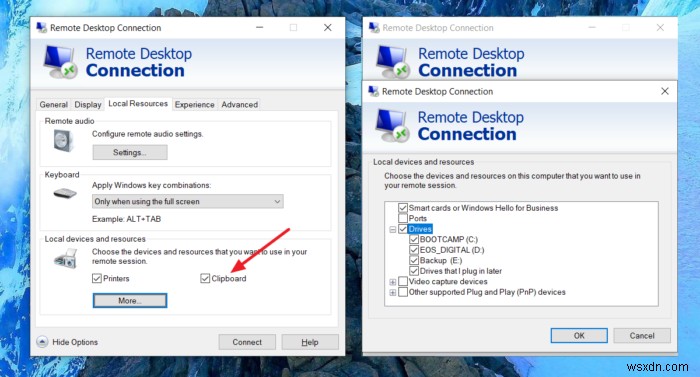
Task: Click Cancel in devices dialog
Action: pyautogui.click(x=642, y=335)
